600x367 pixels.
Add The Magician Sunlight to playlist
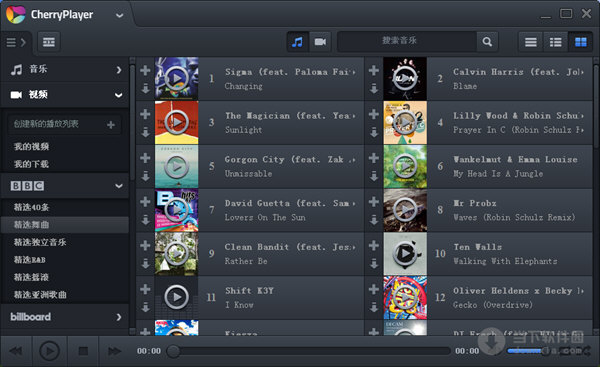pos(145,114)
